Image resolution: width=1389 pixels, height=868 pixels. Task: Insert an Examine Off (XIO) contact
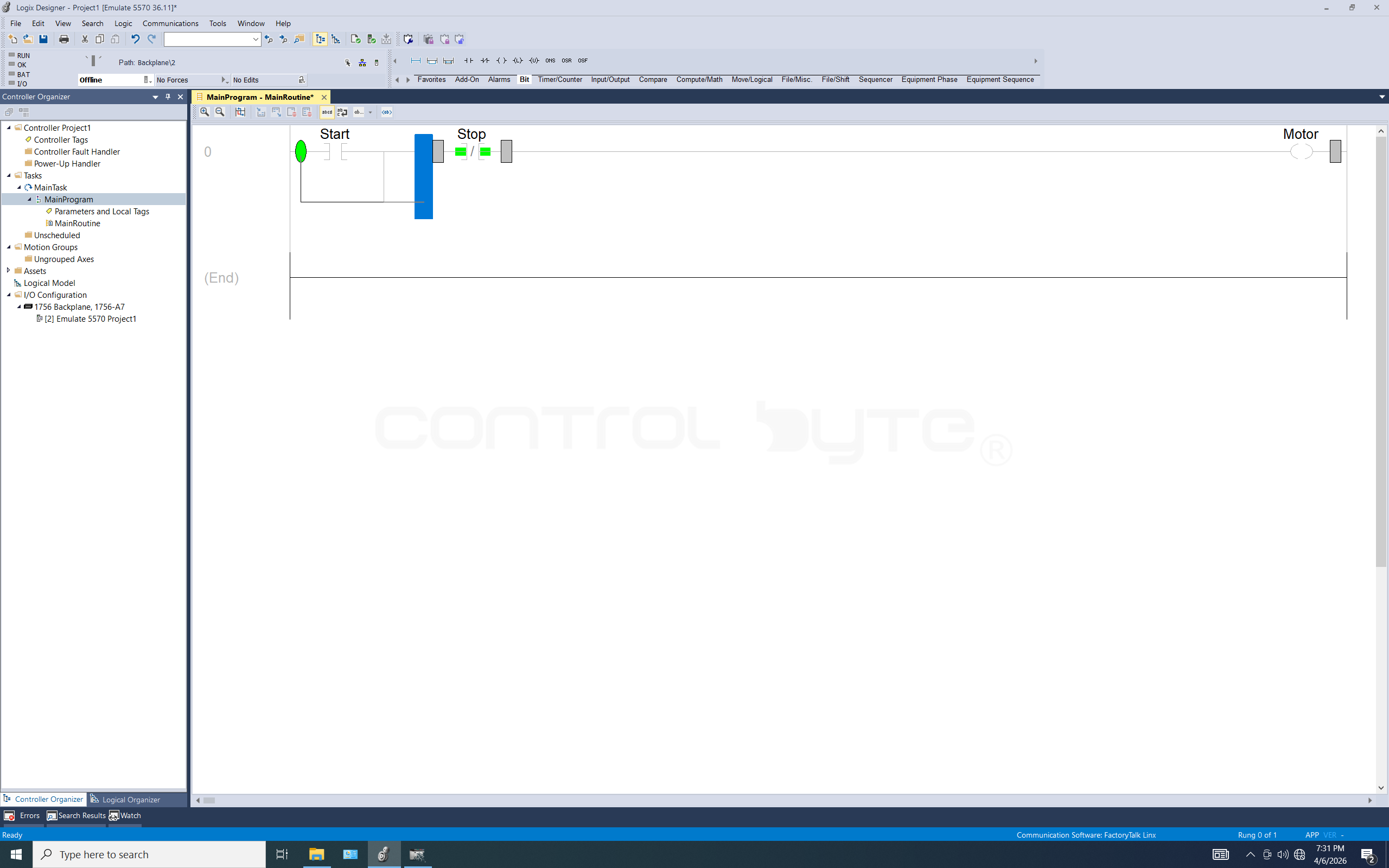pyautogui.click(x=485, y=60)
